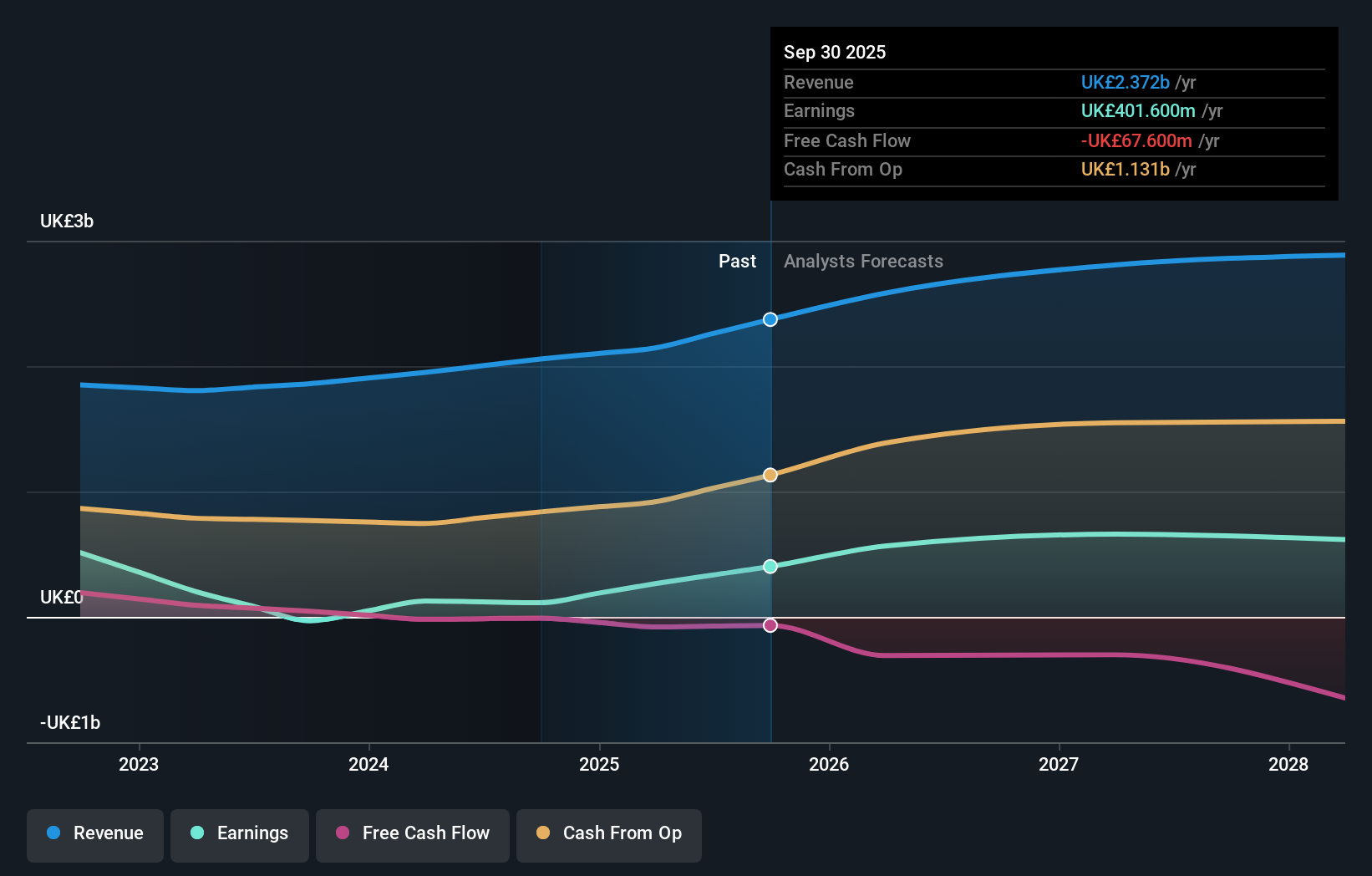The image size is (1372, 876).
Task: Toggle the Free Cash Flow series off
Action: [x=413, y=833]
